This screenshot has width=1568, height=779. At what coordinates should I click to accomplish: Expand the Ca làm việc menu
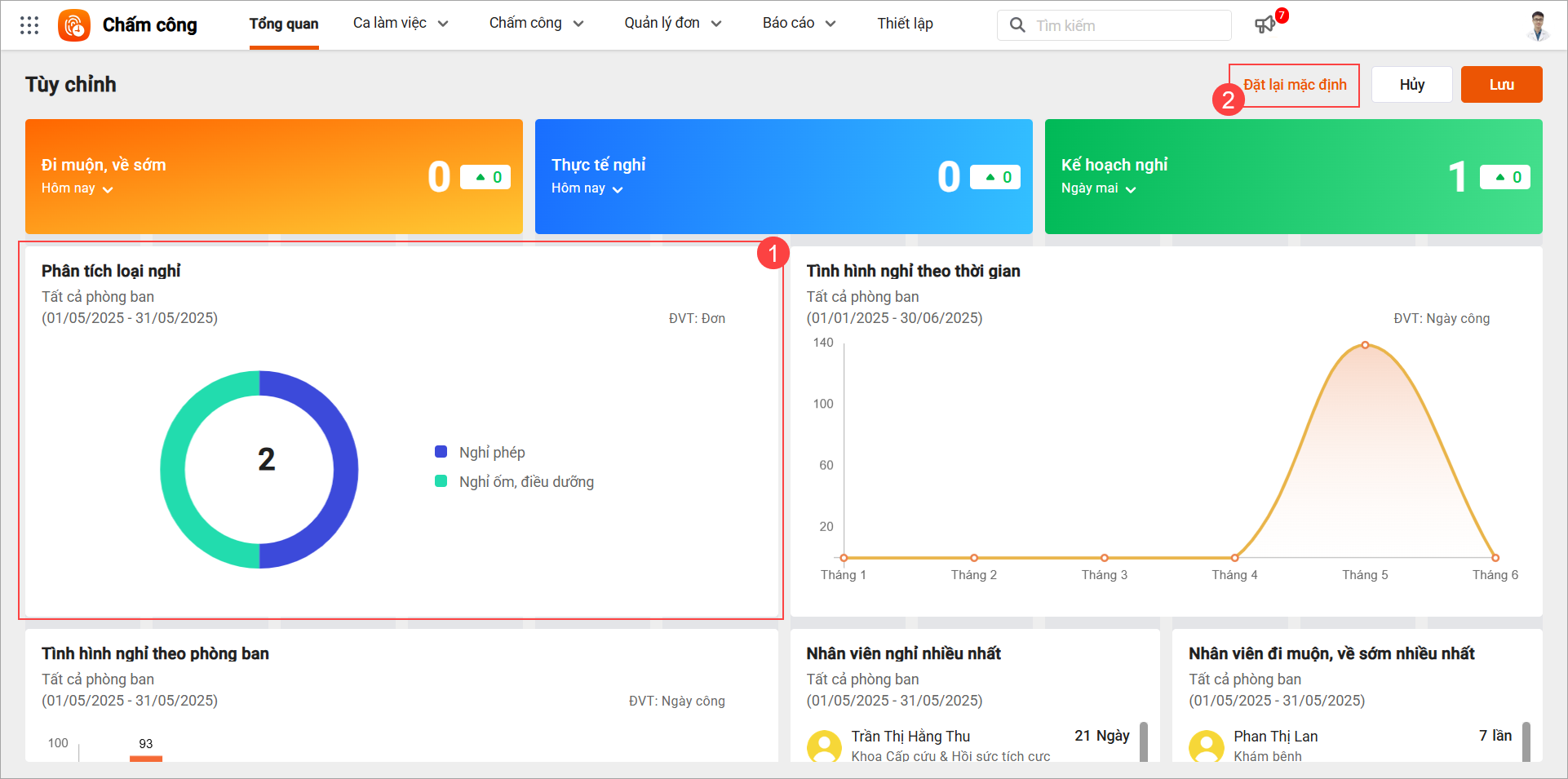pyautogui.click(x=401, y=24)
